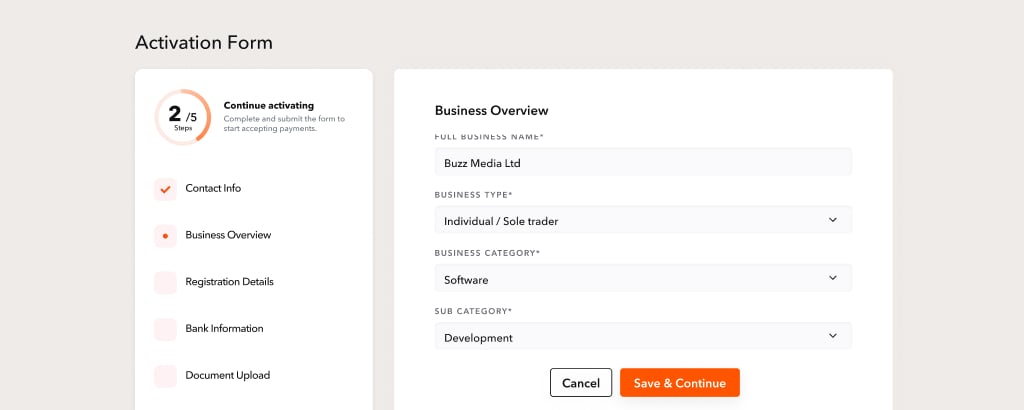Open the Contact Info step
This screenshot has width=1024, height=410.
(x=213, y=188)
